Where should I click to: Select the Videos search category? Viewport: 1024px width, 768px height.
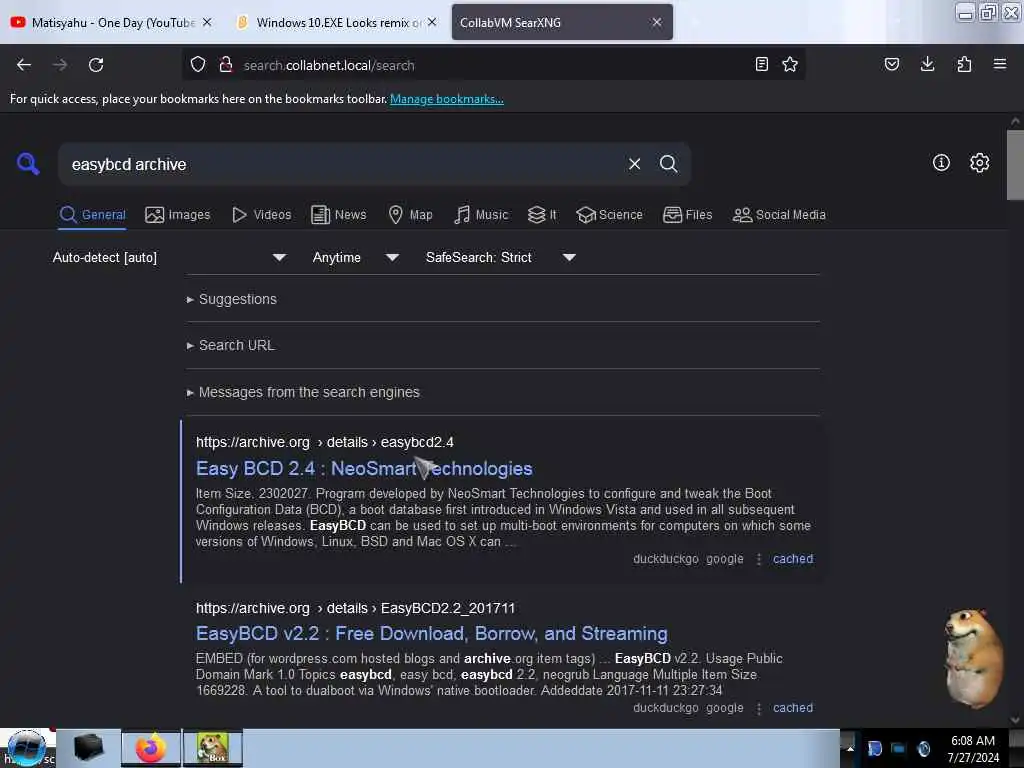(x=261, y=215)
